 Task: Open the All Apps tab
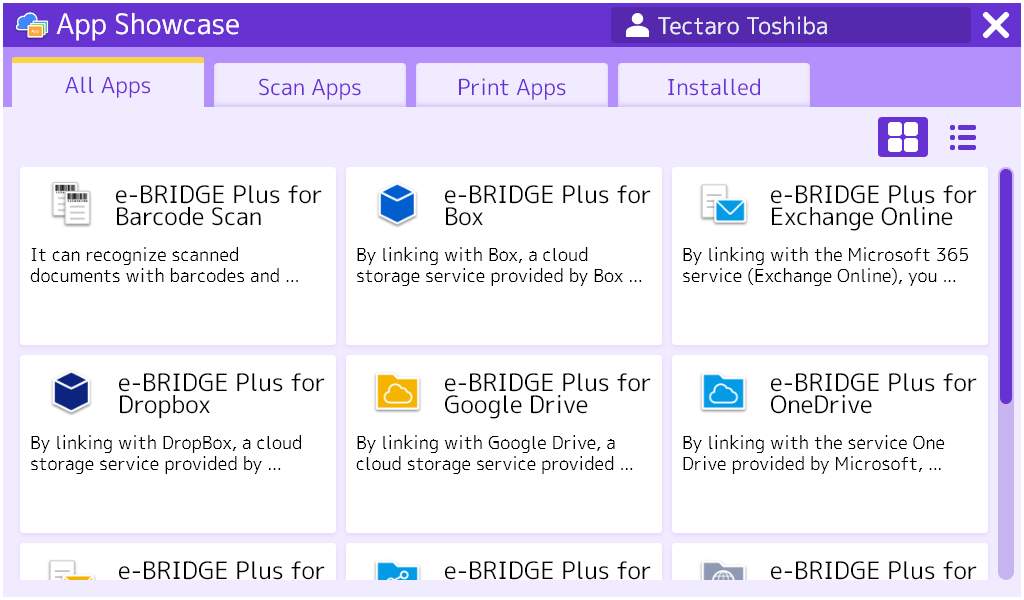pos(108,86)
